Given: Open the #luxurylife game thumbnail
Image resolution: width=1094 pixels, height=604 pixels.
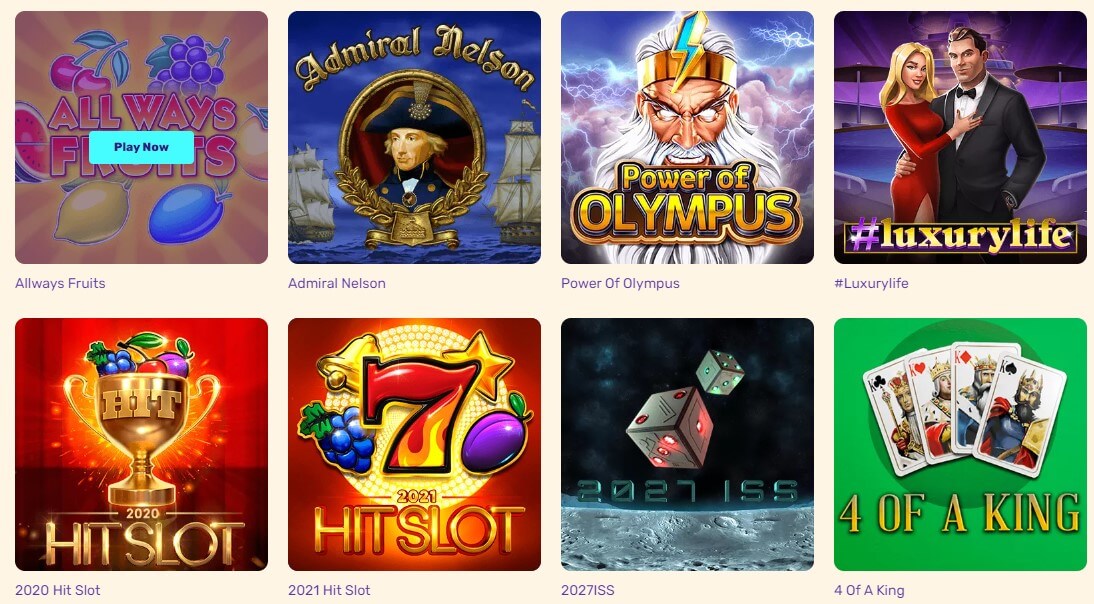Looking at the screenshot, I should click(960, 137).
